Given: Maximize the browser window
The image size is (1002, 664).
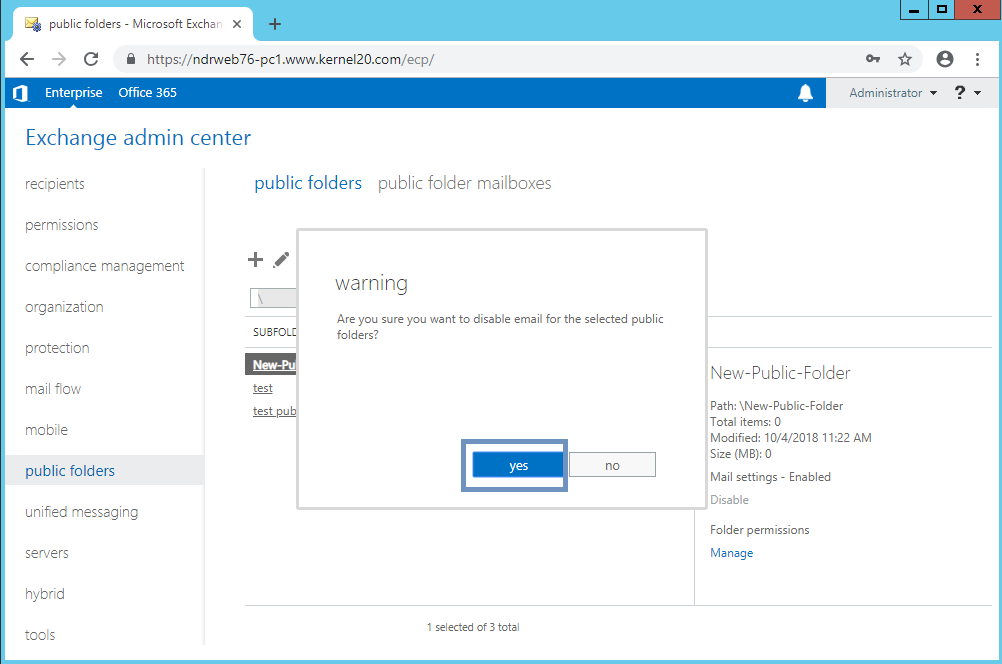Looking at the screenshot, I should [x=941, y=10].
